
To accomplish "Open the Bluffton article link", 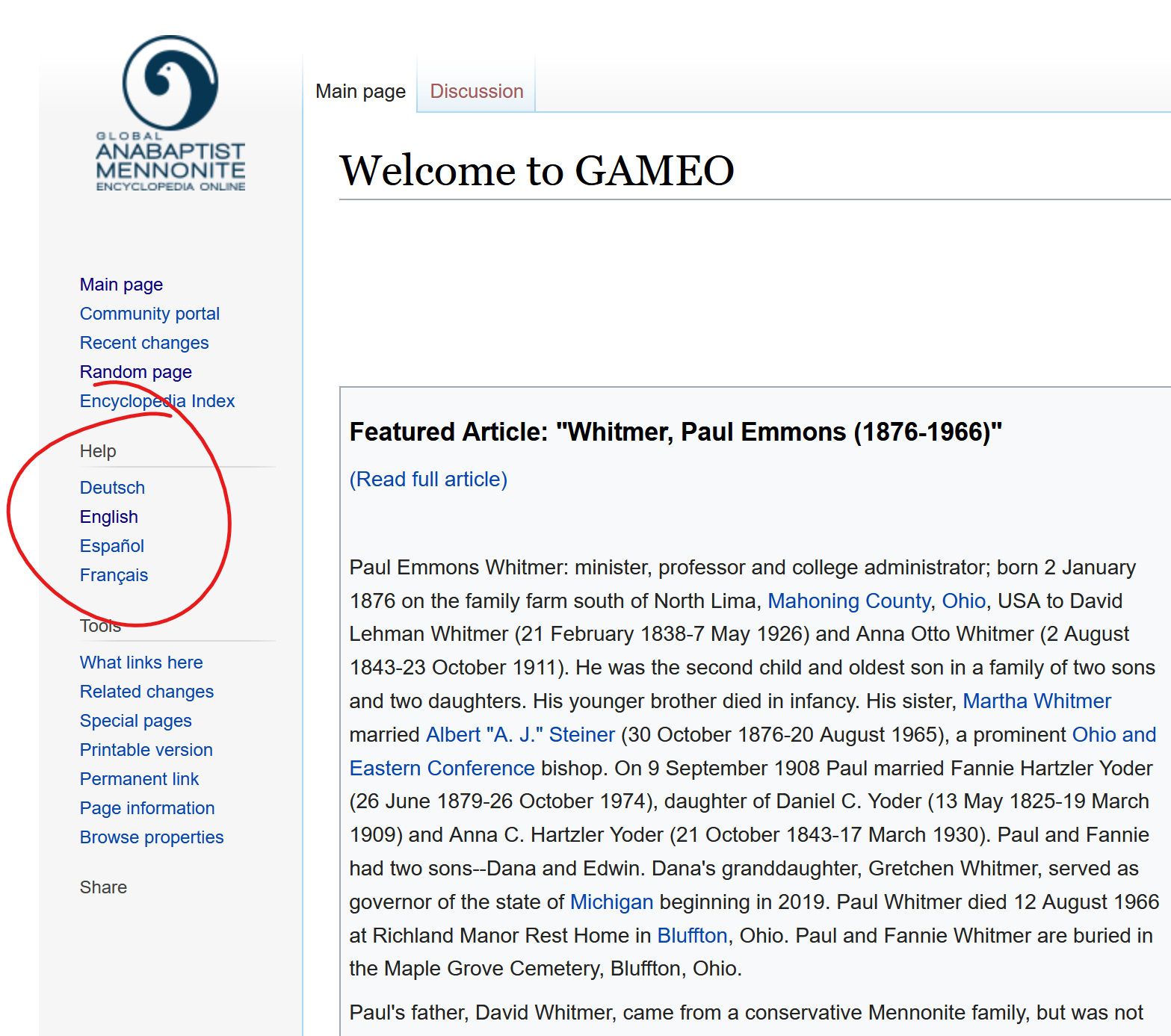I will click(692, 936).
